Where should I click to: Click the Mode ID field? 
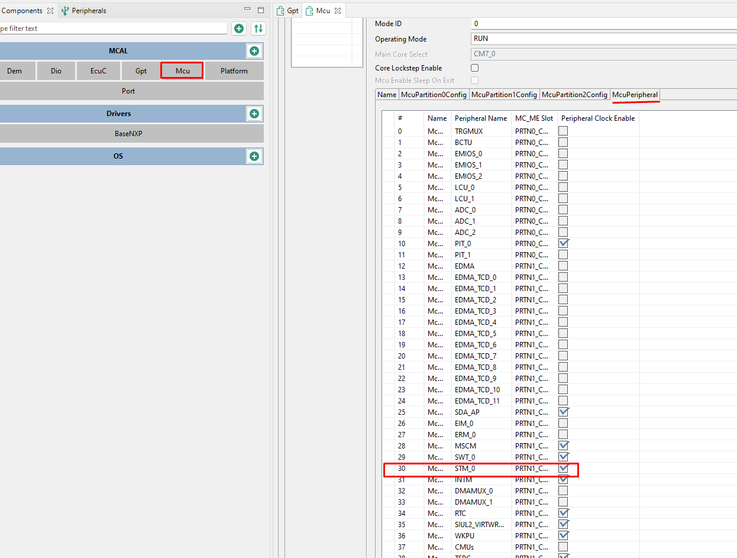click(604, 24)
